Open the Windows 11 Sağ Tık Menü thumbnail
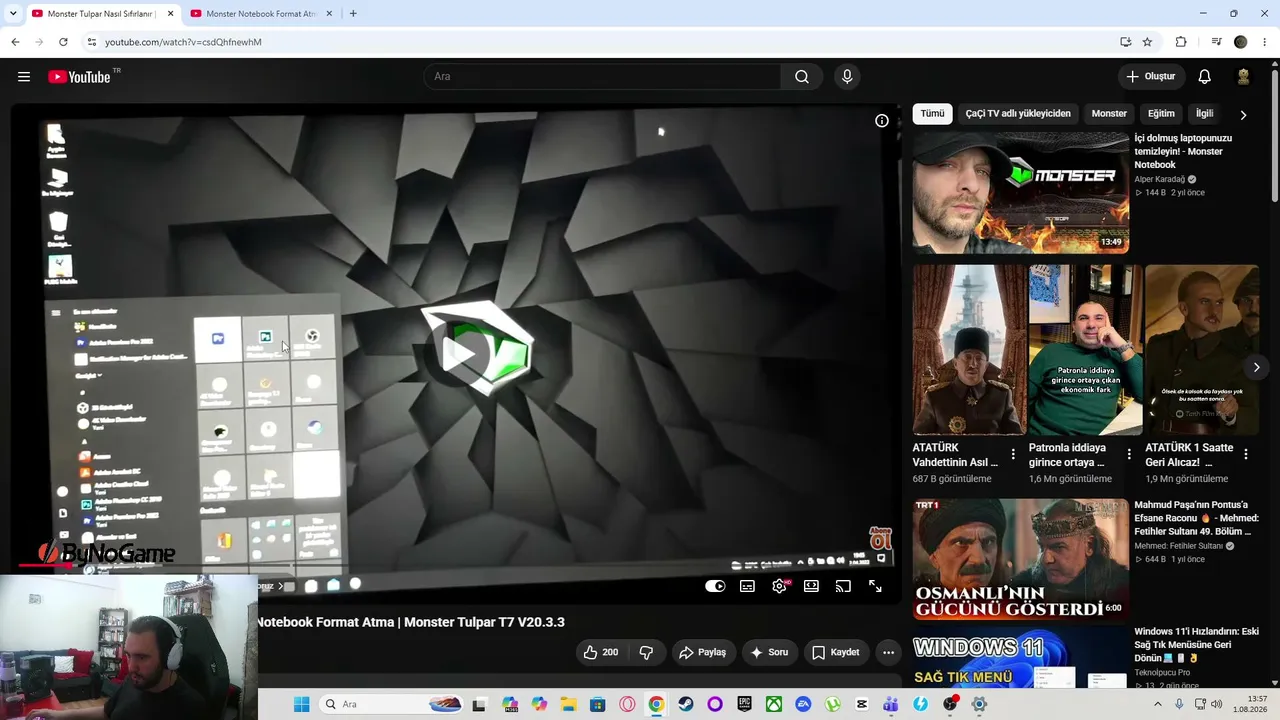 (x=1021, y=657)
